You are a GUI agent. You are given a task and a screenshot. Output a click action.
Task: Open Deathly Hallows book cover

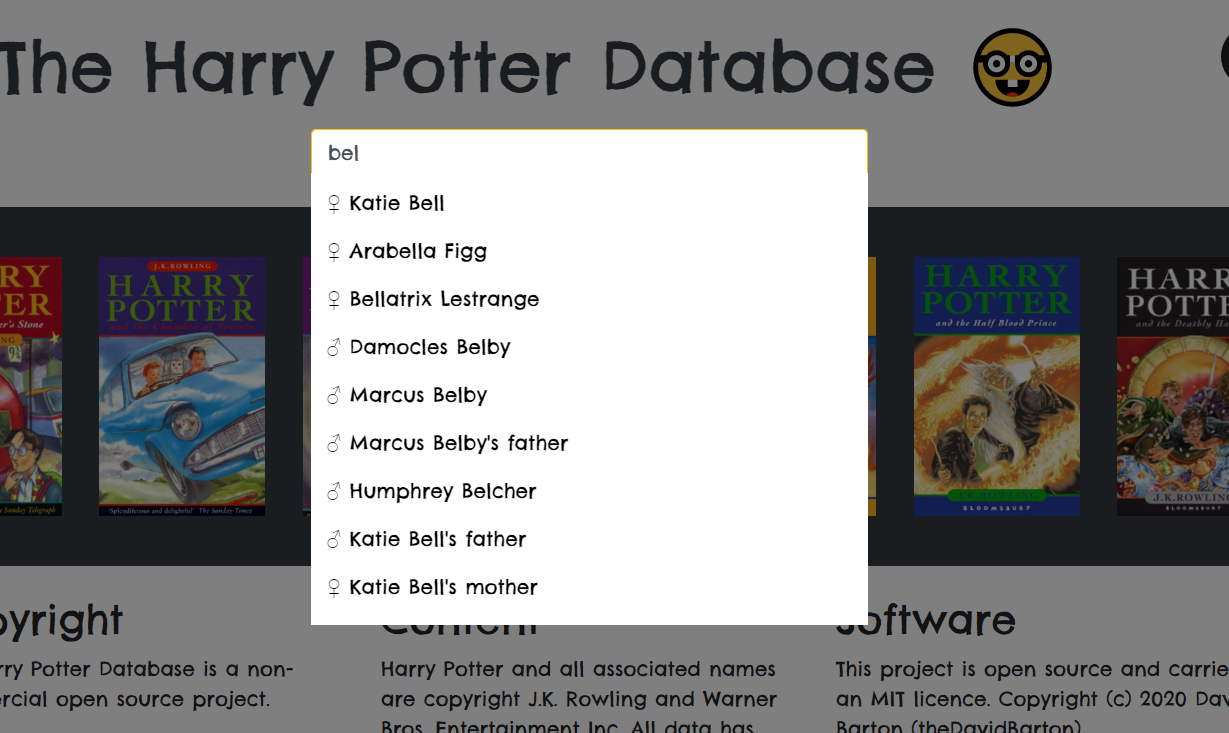tap(1173, 387)
